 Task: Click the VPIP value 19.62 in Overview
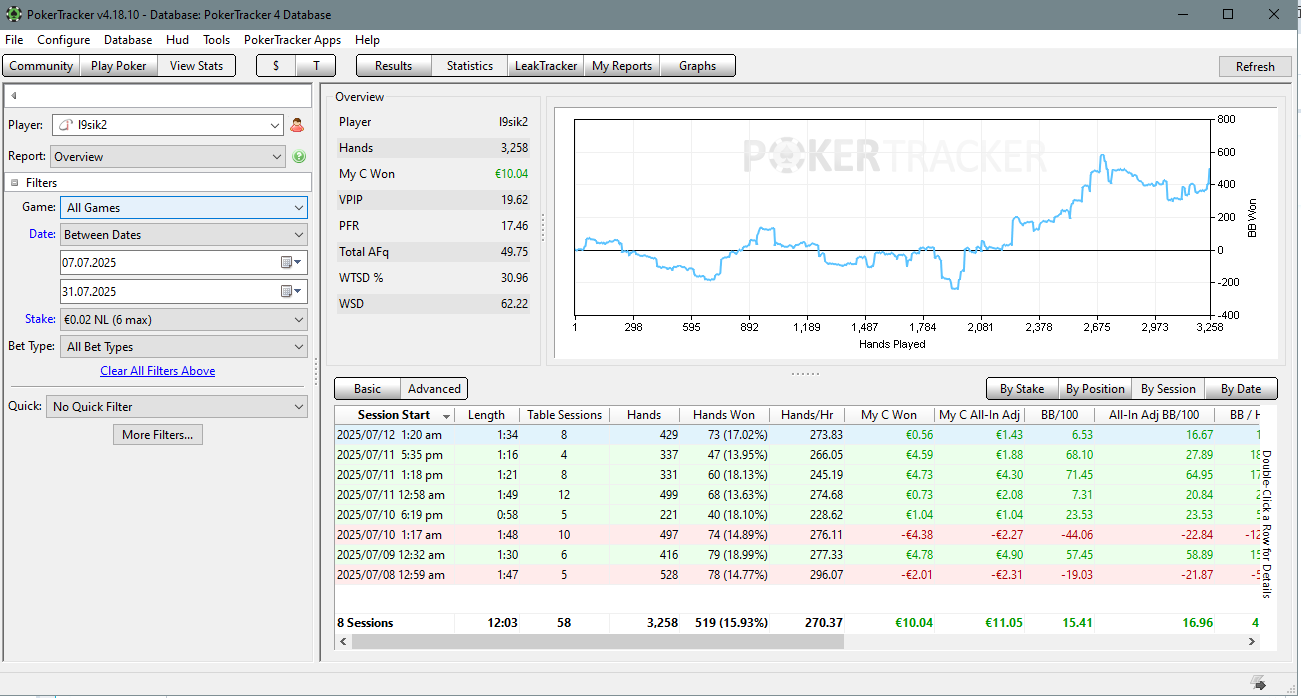tap(514, 200)
